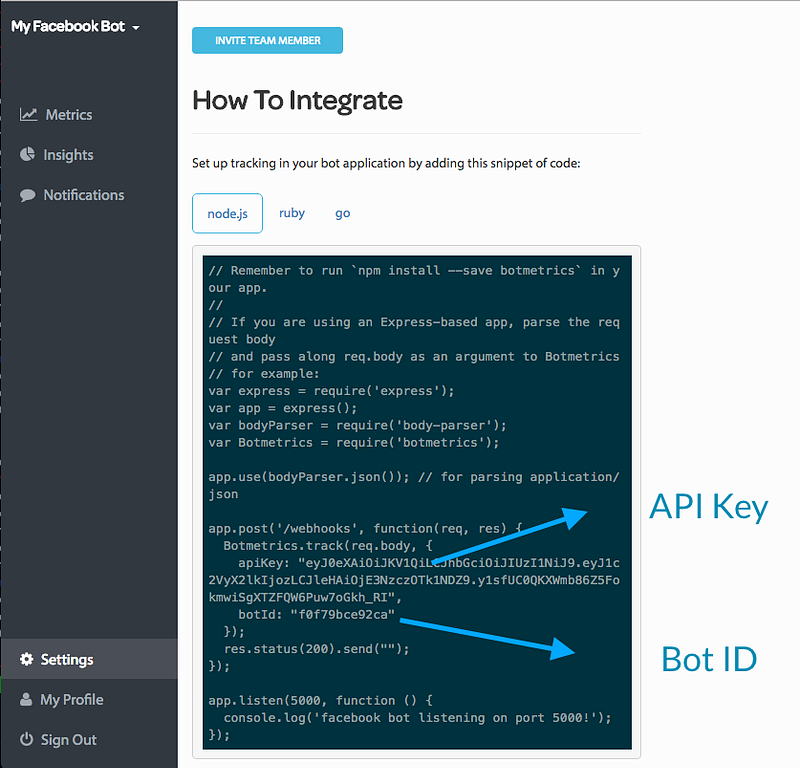Click the "var app = express();" line
The height and width of the screenshot is (768, 800).
pos(283,408)
